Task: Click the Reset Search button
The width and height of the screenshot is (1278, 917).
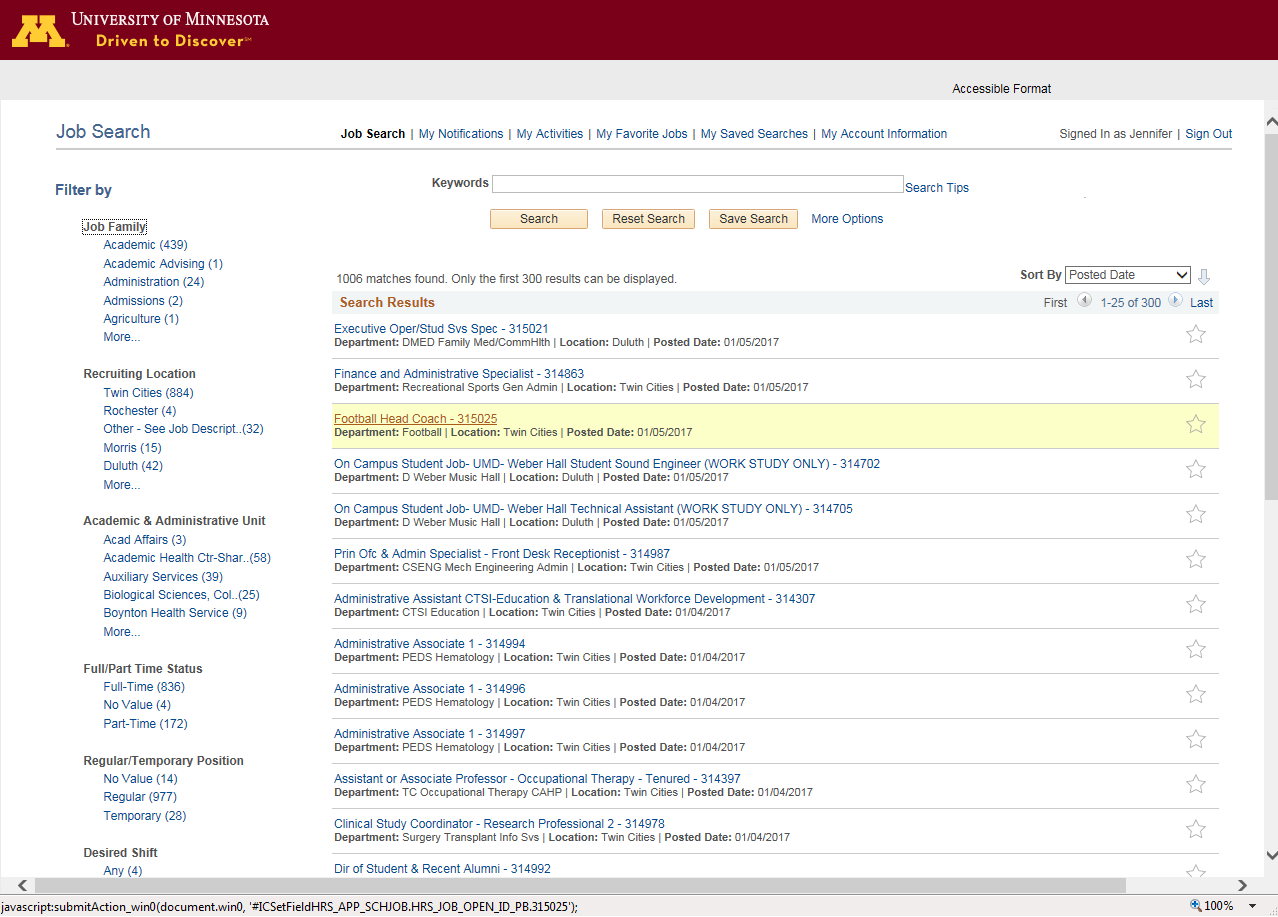Action: 648,218
